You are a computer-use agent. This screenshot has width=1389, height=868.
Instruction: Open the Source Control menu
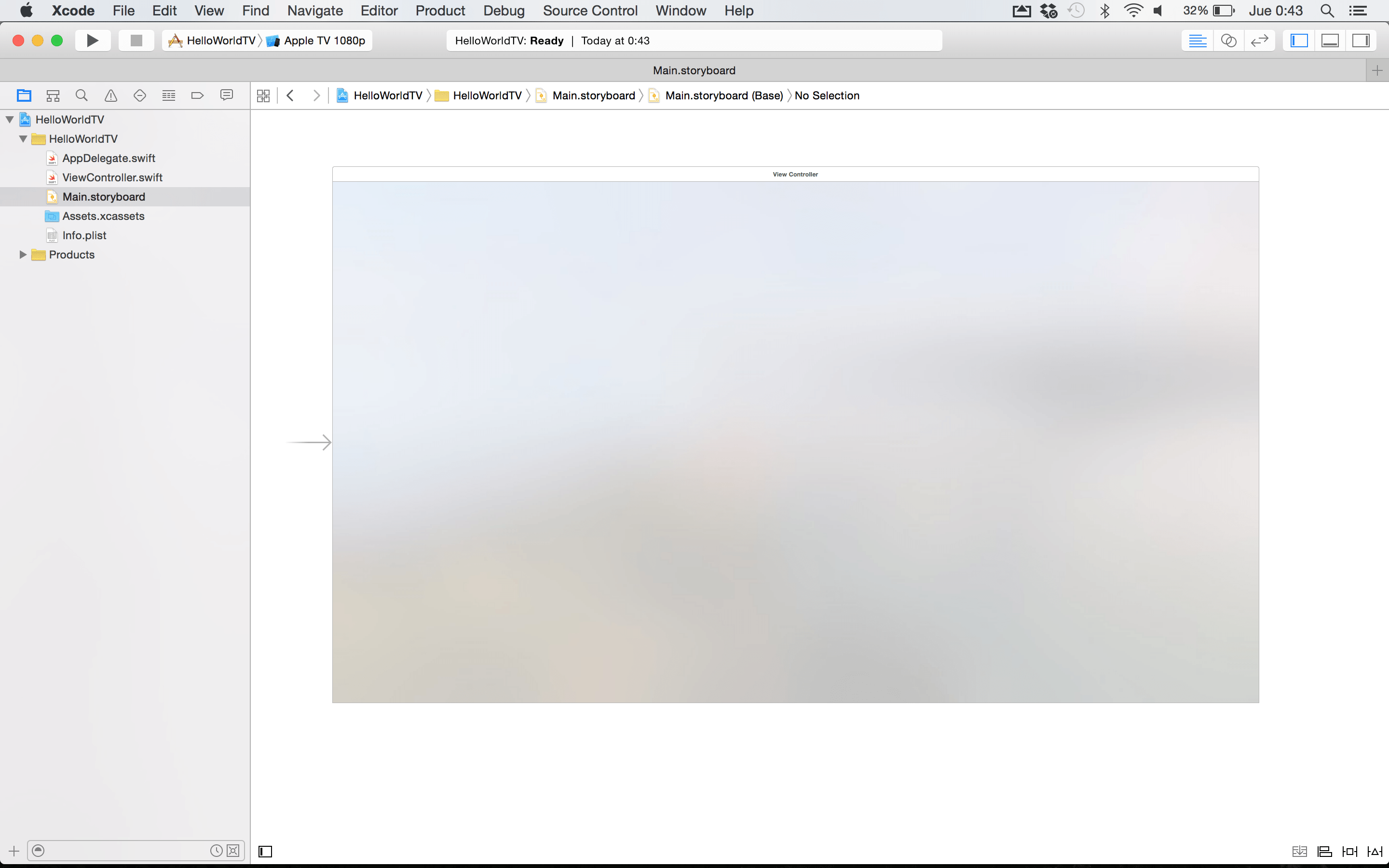point(590,11)
